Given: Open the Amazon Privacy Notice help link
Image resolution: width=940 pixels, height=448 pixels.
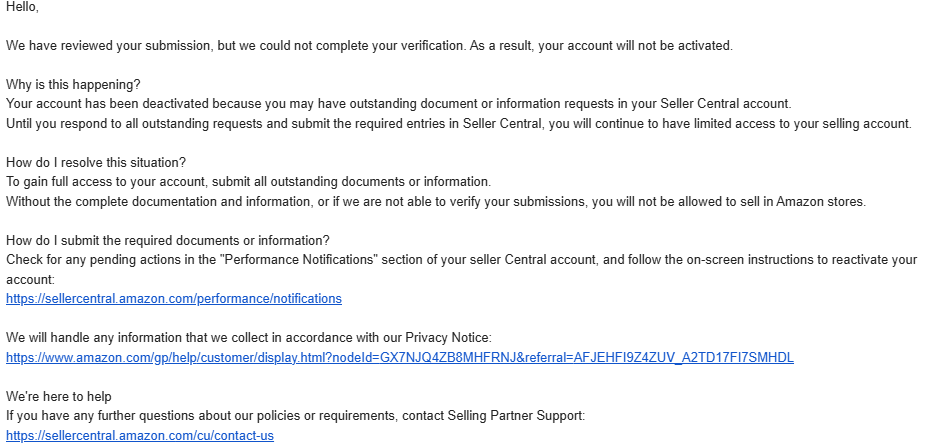Looking at the screenshot, I should (x=400, y=357).
